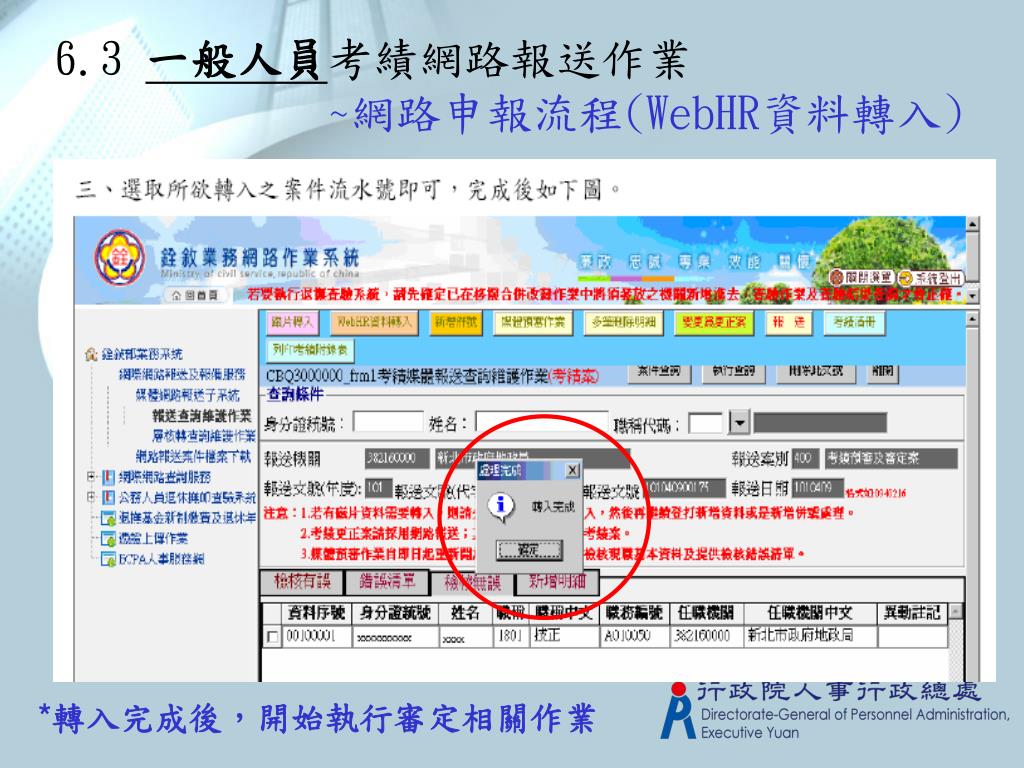This screenshot has width=1024, height=768.
Task: Click the 回首頁 home button
Action: click(195, 295)
